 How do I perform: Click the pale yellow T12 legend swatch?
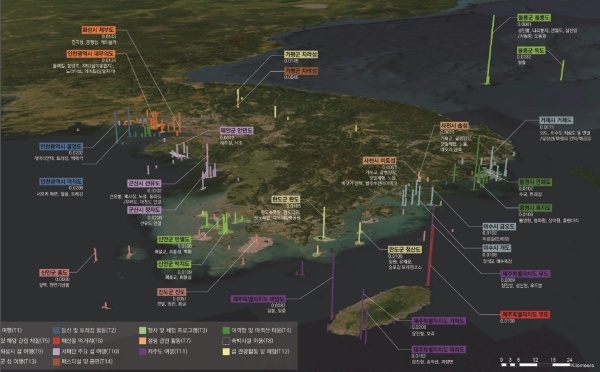[x=226, y=351]
